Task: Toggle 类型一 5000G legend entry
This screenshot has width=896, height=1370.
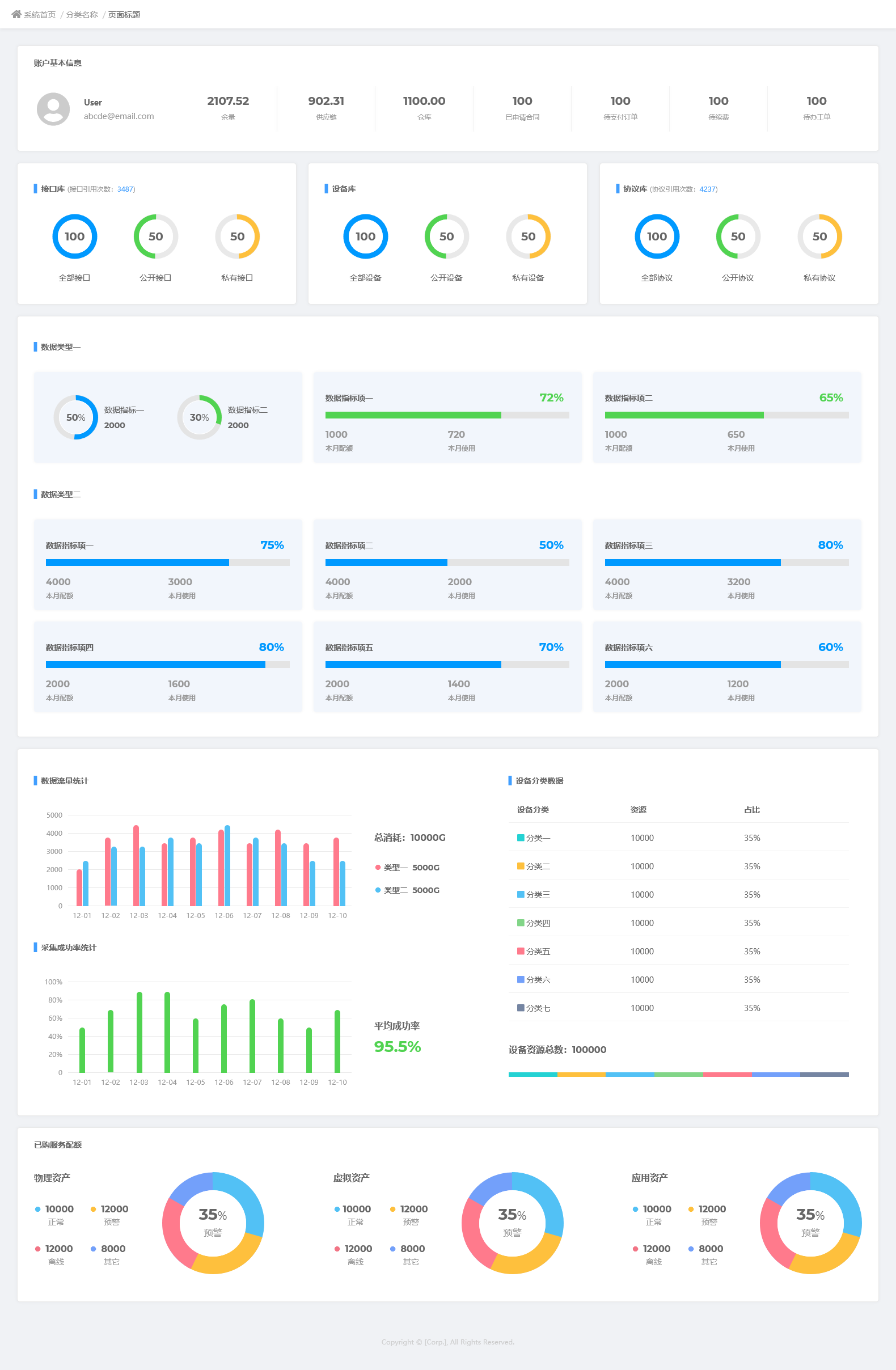Action: coord(407,868)
